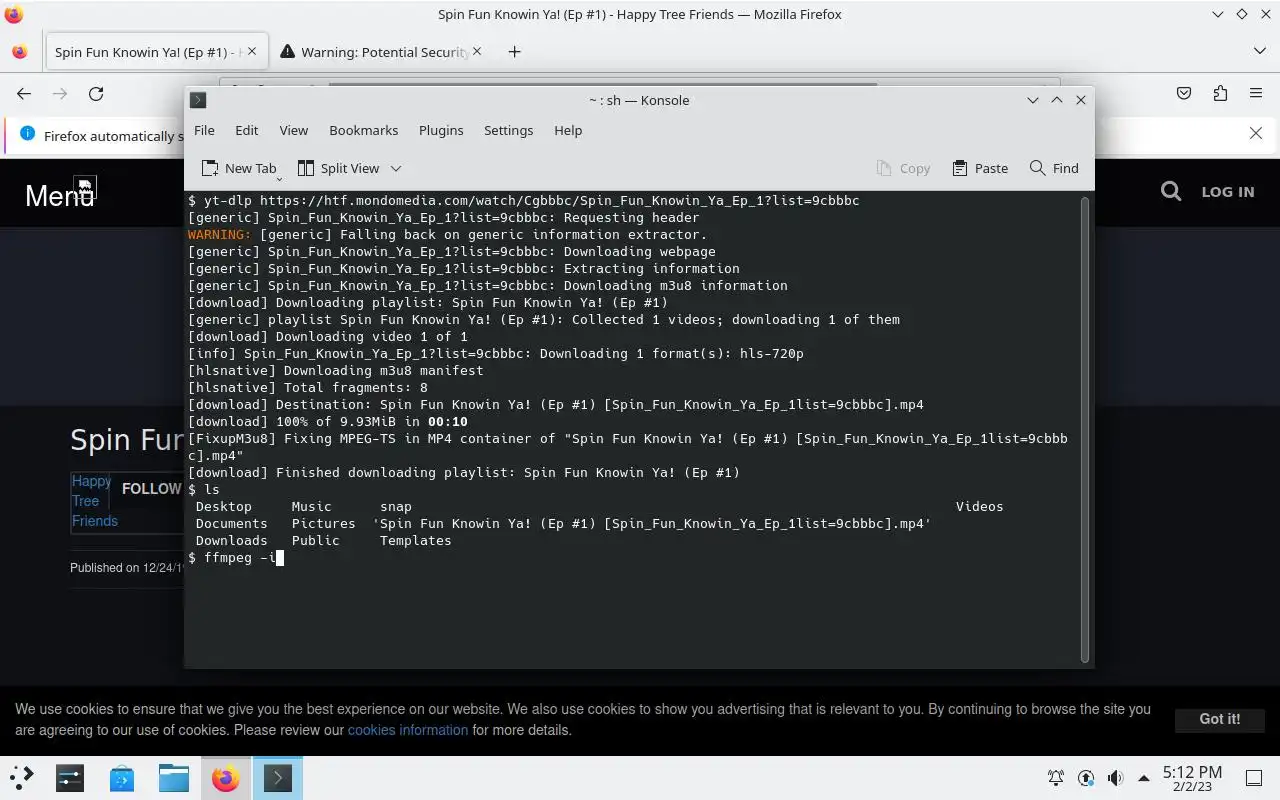Screen dimensions: 1280x800
Task: Dismiss the Firefox notification bar with X
Action: tap(1256, 133)
